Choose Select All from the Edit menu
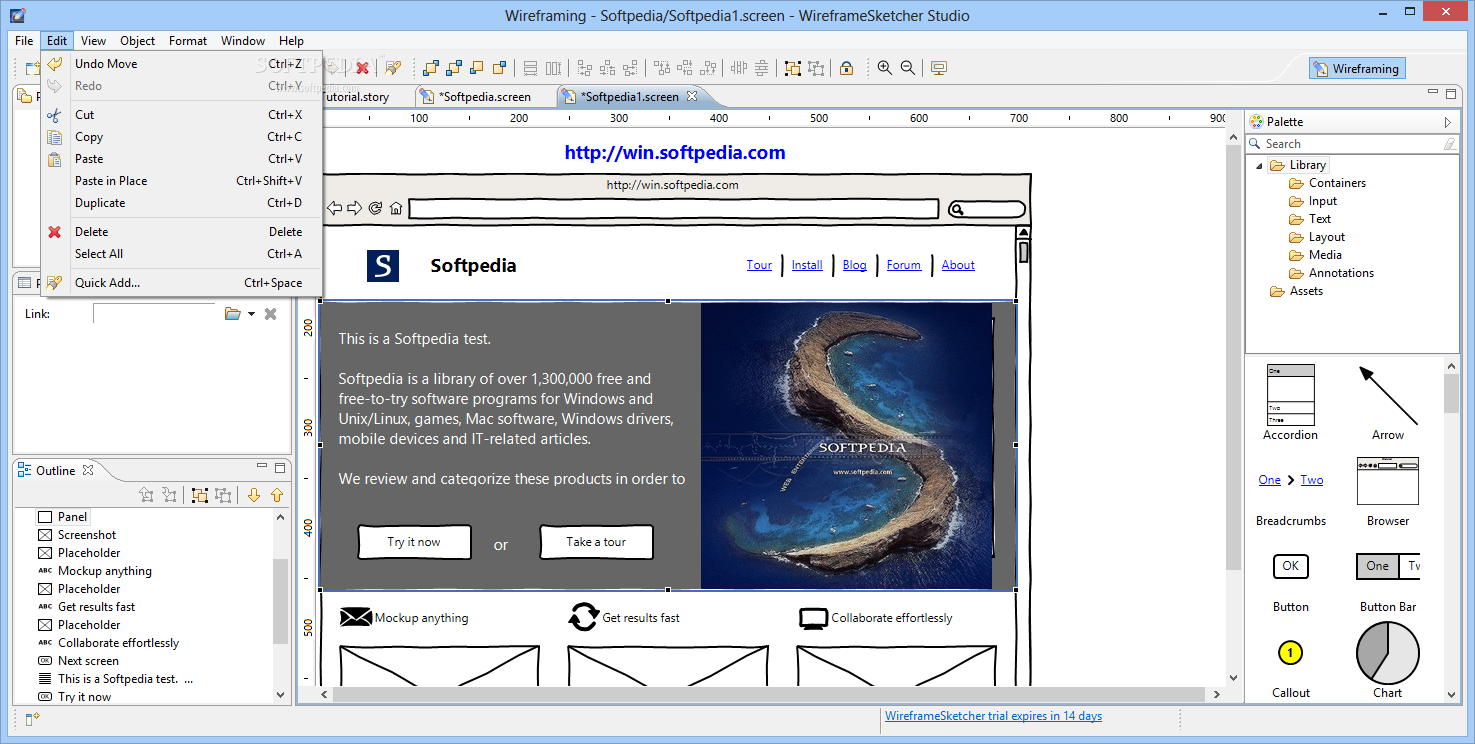 [181, 254]
